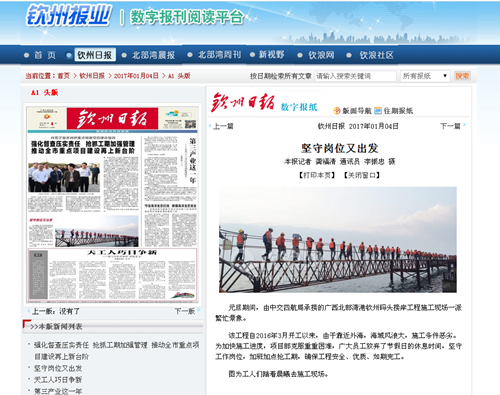Click the orange 搜索 search button
This screenshot has width=500, height=395.
pyautogui.click(x=462, y=76)
